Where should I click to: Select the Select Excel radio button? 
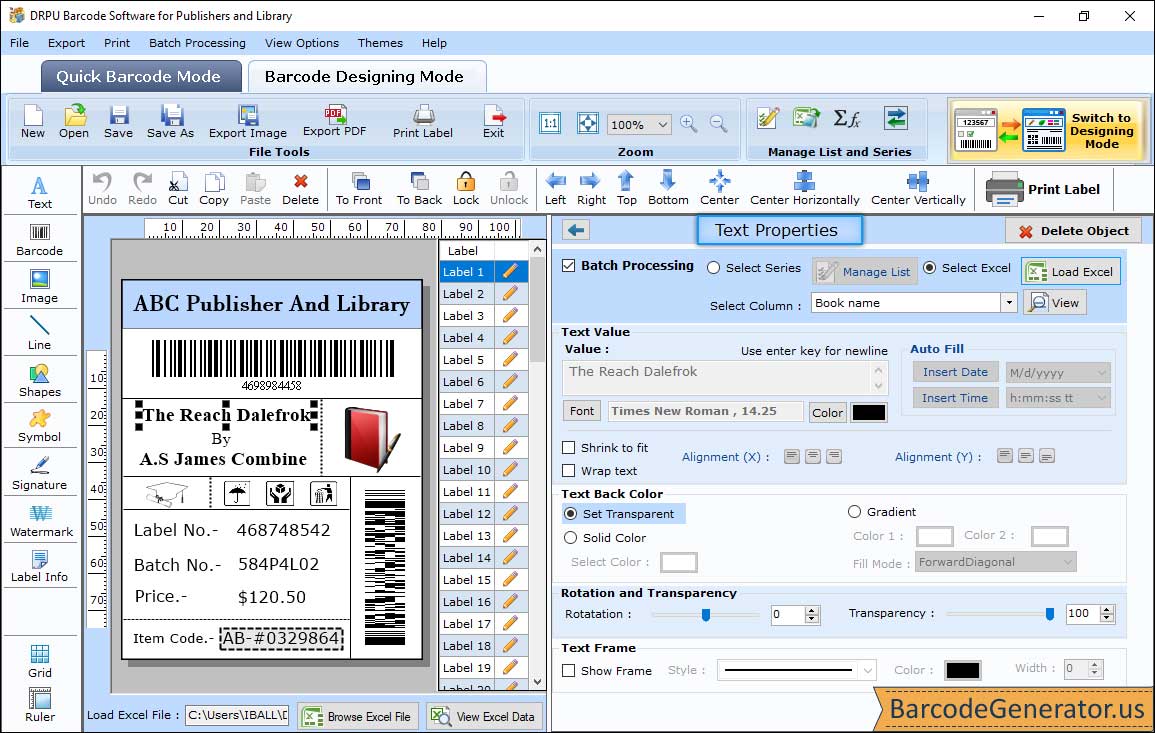point(930,268)
